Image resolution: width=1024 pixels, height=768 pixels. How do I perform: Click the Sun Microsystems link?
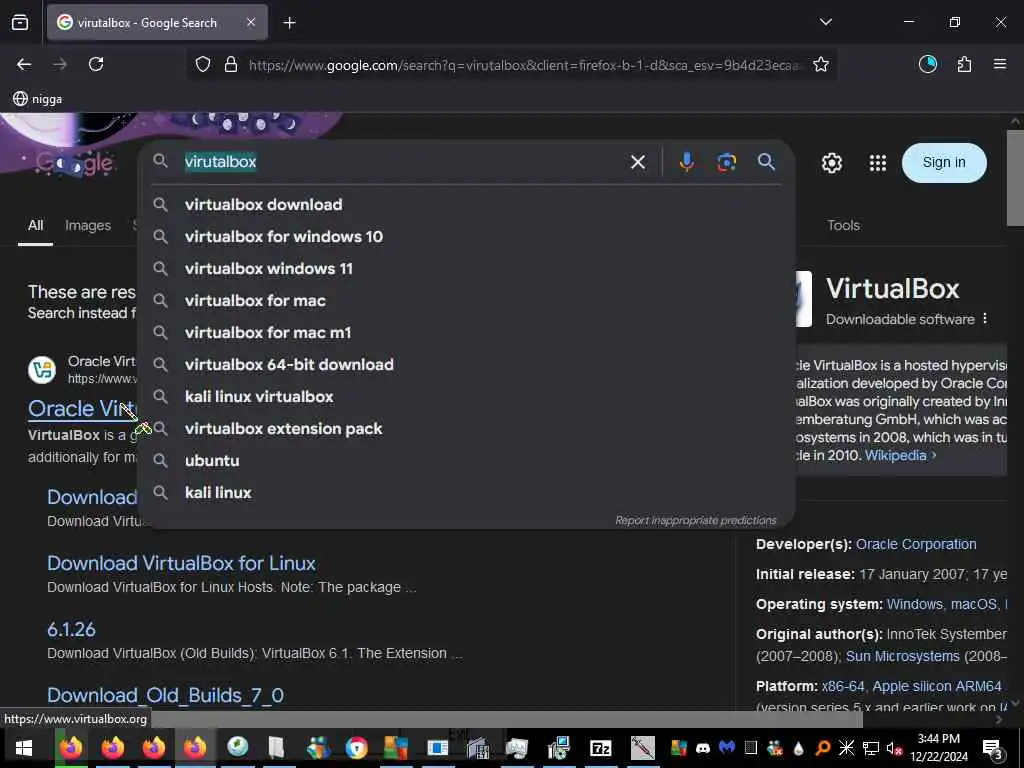point(903,656)
